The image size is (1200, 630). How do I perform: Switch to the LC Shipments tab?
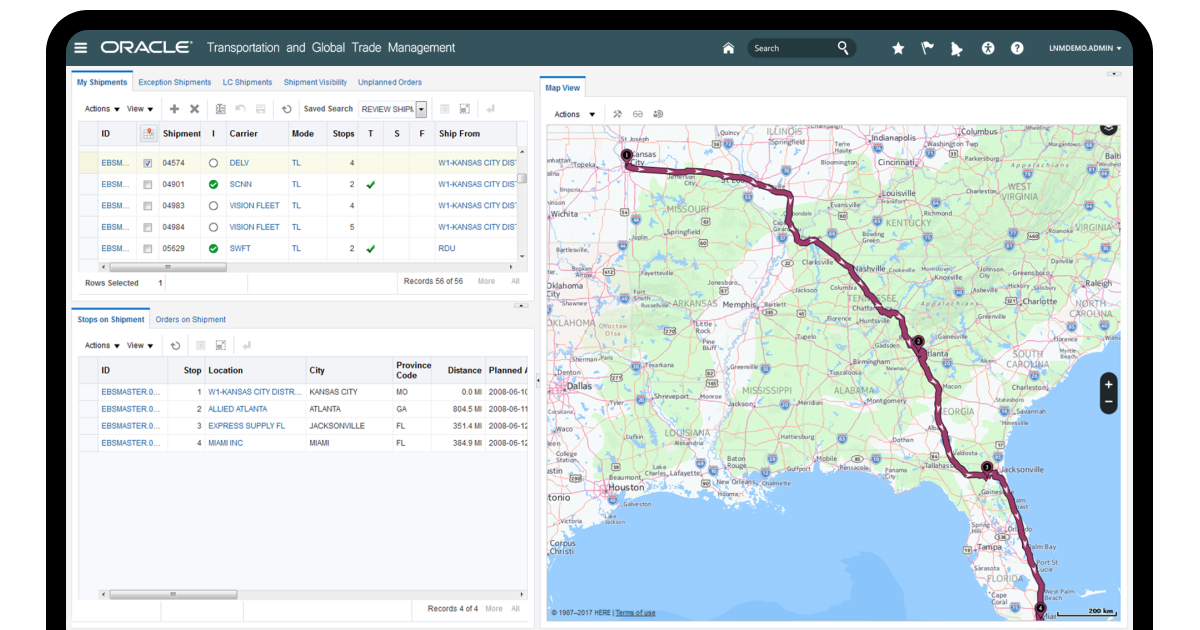[x=247, y=82]
